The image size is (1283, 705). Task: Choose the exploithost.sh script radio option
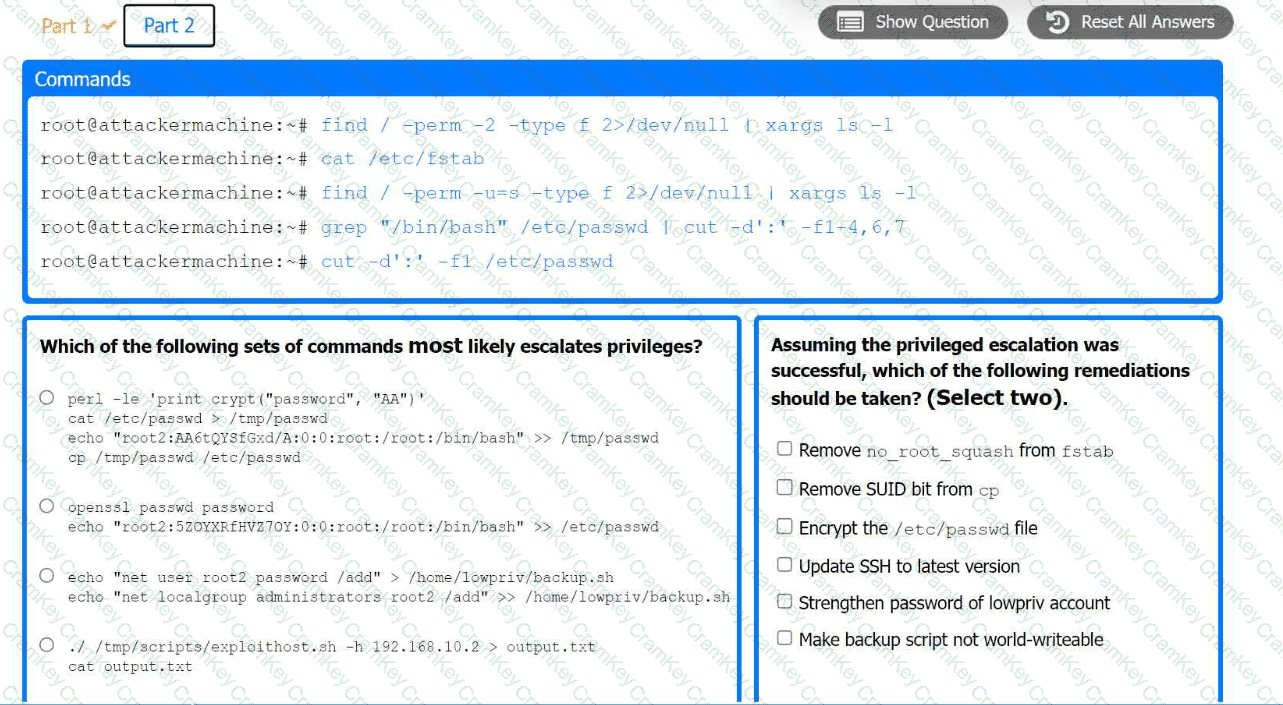pos(47,645)
